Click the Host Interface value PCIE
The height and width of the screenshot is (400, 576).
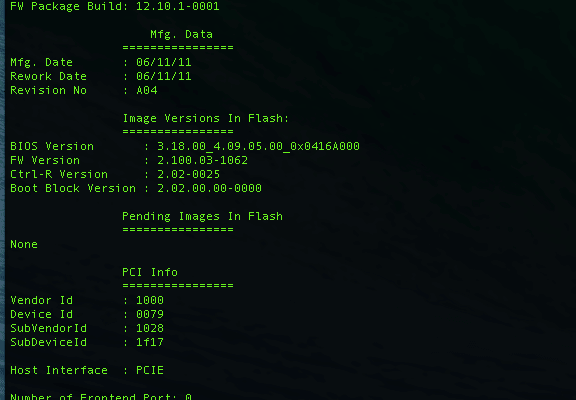[x=150, y=370]
